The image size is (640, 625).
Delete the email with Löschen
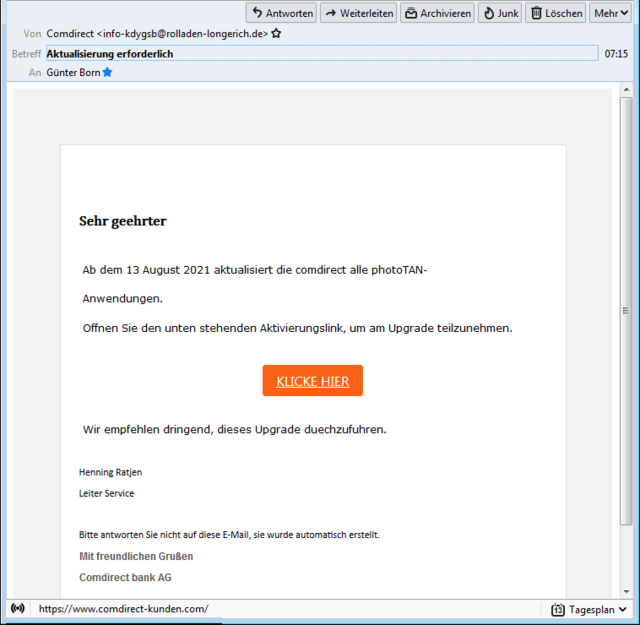(556, 13)
